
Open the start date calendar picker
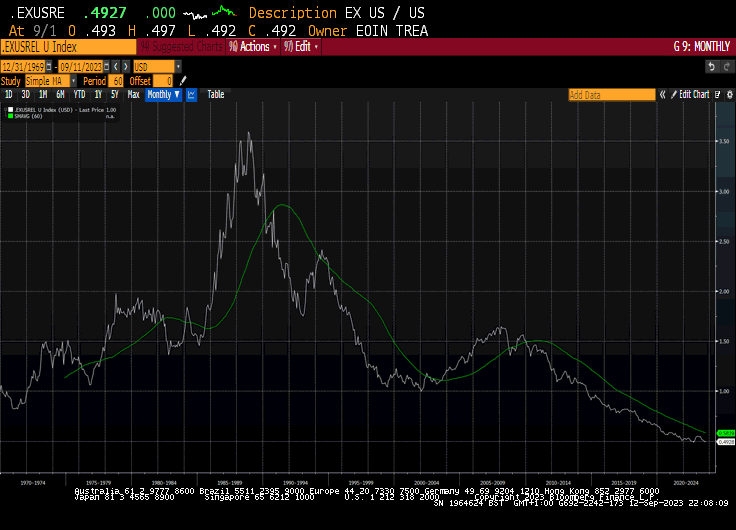(x=49, y=67)
